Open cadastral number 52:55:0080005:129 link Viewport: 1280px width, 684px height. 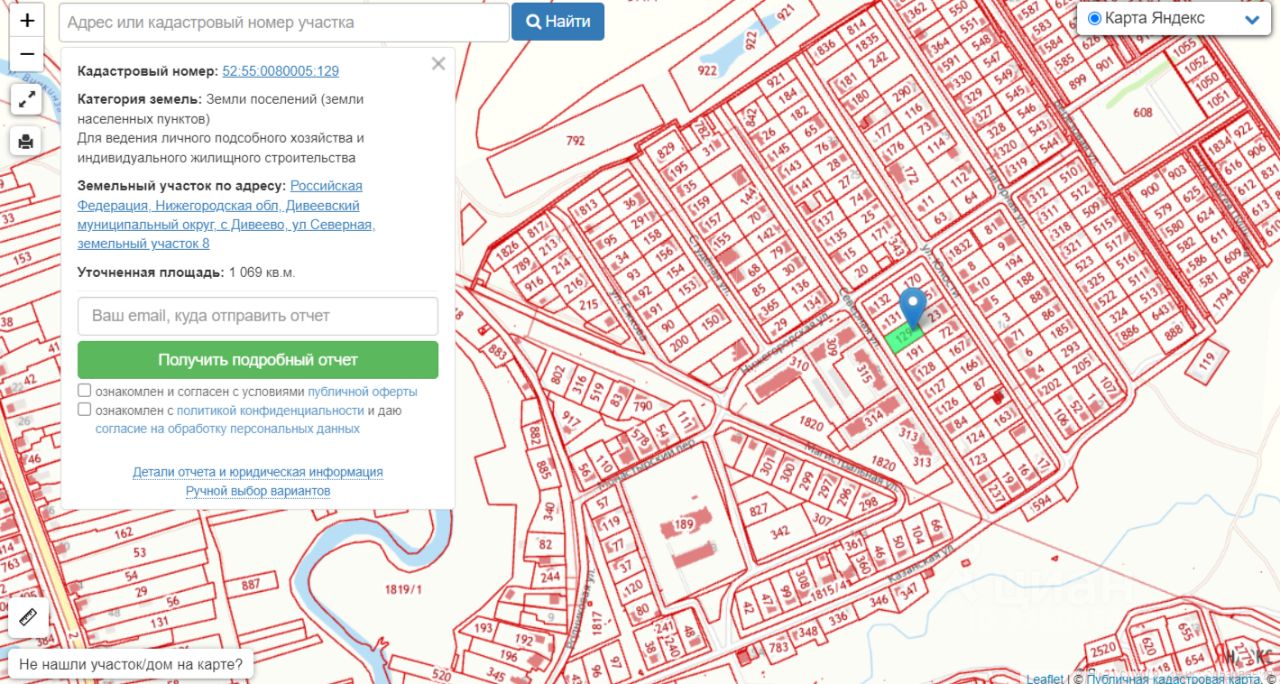pyautogui.click(x=280, y=71)
